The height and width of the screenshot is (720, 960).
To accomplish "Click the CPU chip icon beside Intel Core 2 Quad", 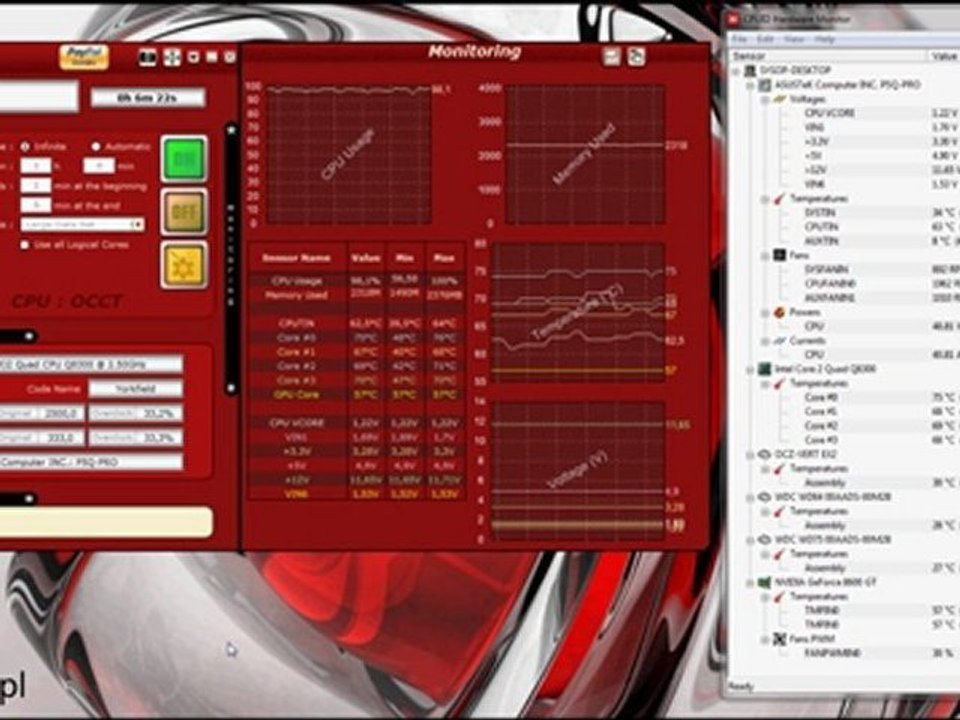I will (x=765, y=369).
